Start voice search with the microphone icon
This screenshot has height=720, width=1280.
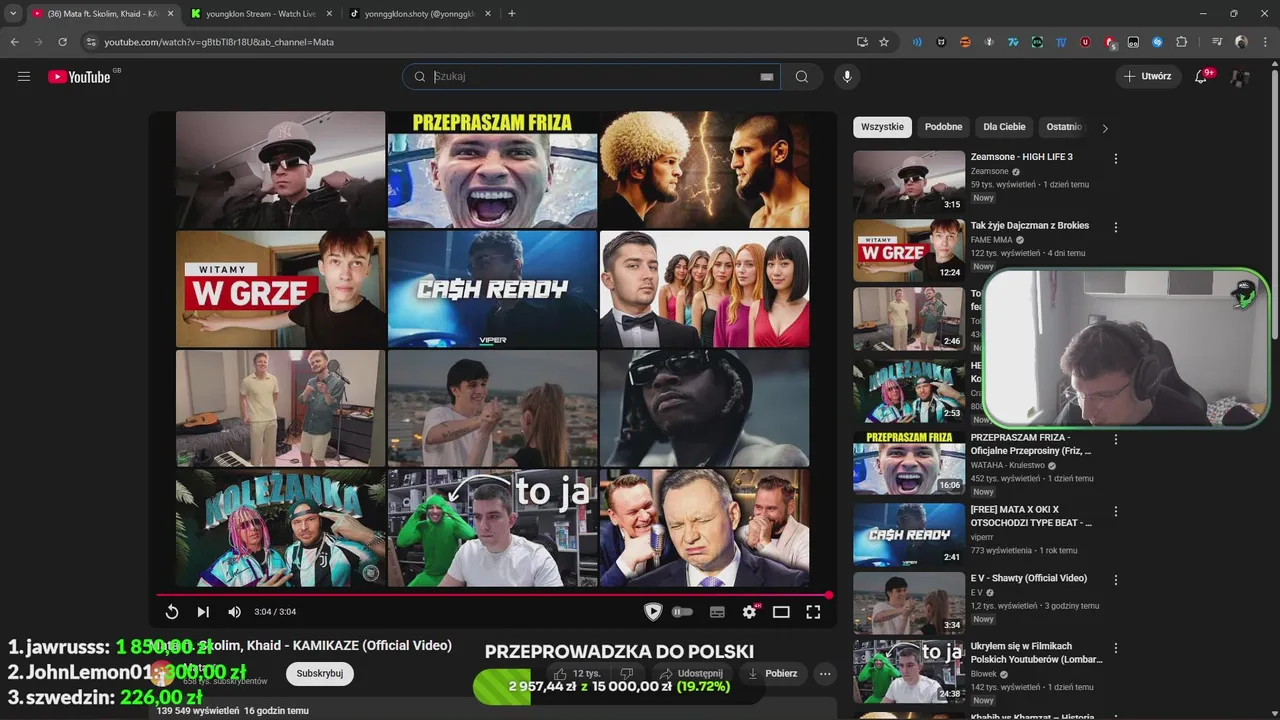847,77
